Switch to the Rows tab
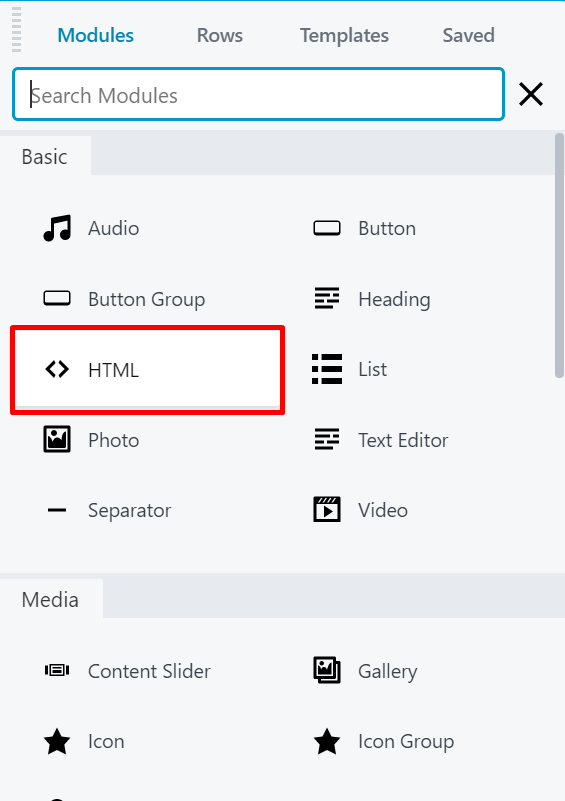 (220, 35)
